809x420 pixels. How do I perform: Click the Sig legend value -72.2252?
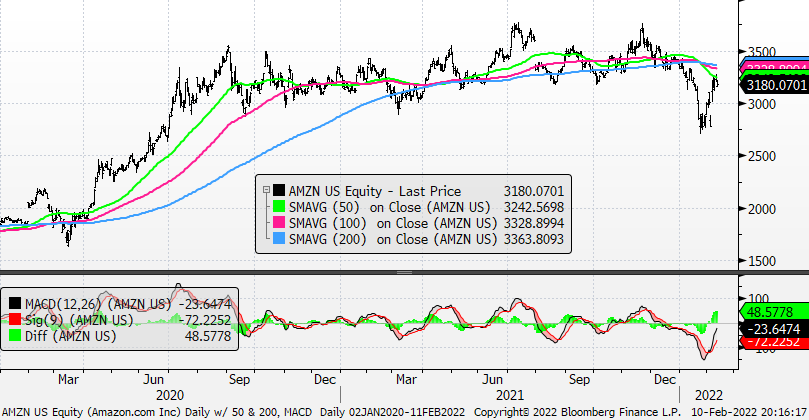[204, 320]
